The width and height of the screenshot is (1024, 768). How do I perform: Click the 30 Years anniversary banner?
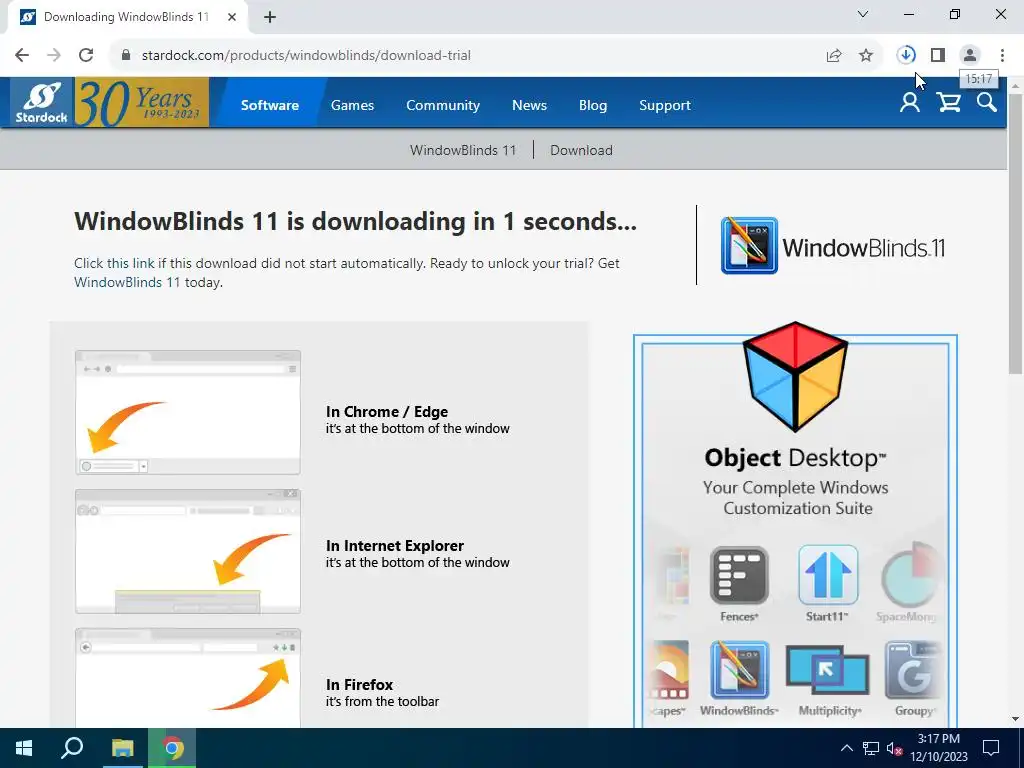click(x=142, y=103)
